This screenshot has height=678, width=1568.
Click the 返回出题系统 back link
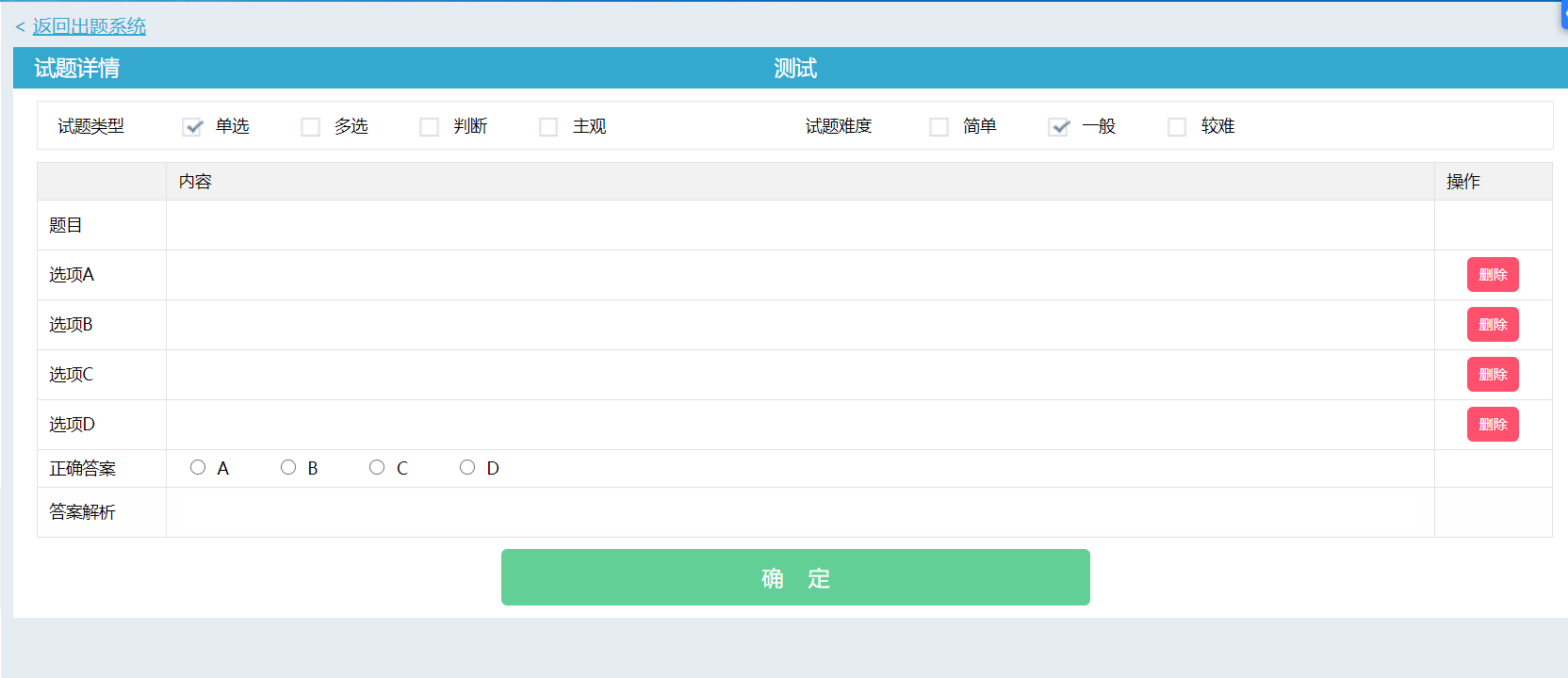(89, 26)
